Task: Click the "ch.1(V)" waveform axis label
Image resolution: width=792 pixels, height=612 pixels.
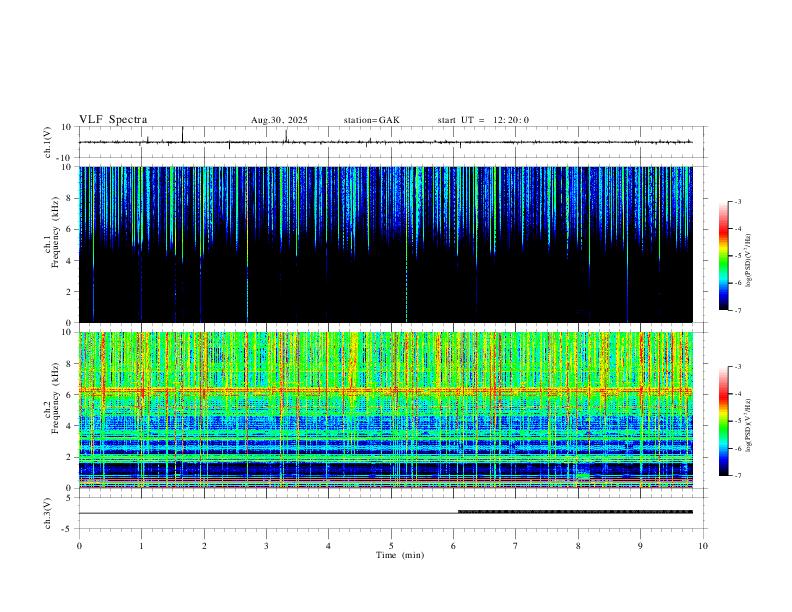Action: [48, 142]
